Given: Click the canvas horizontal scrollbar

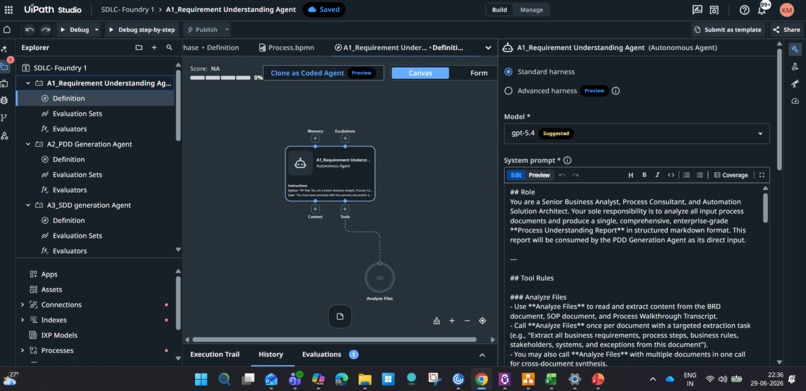Looking at the screenshot, I should (x=334, y=340).
